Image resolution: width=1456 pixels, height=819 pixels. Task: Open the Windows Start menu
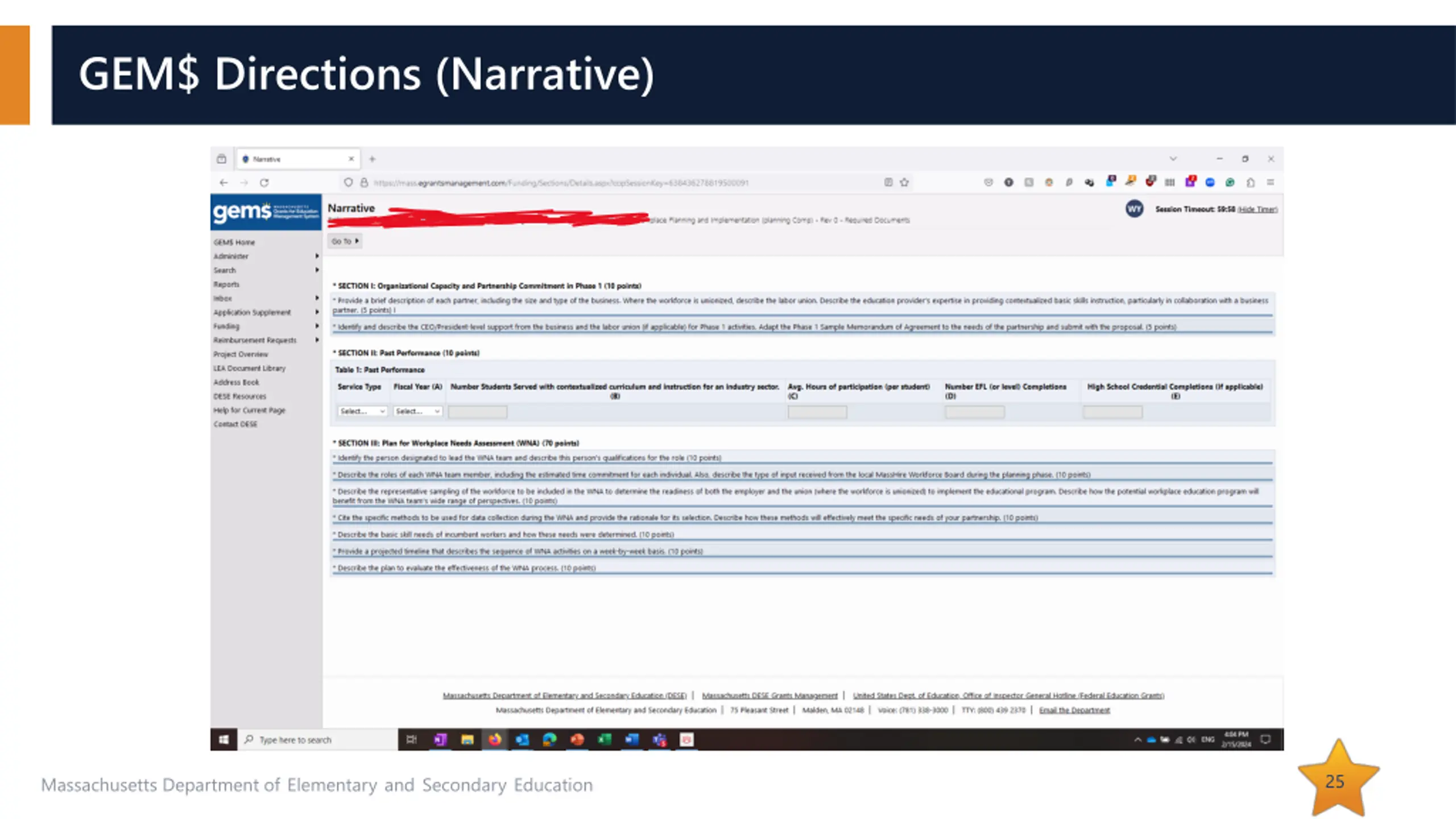224,739
